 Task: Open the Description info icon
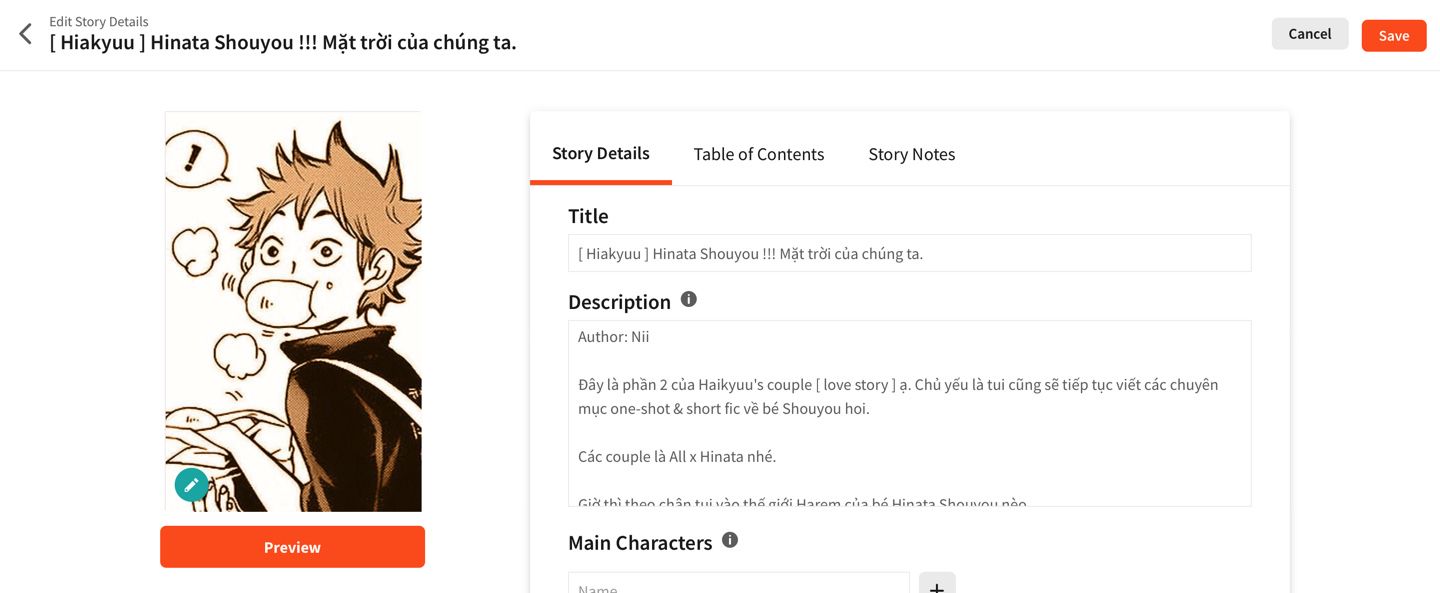688,299
